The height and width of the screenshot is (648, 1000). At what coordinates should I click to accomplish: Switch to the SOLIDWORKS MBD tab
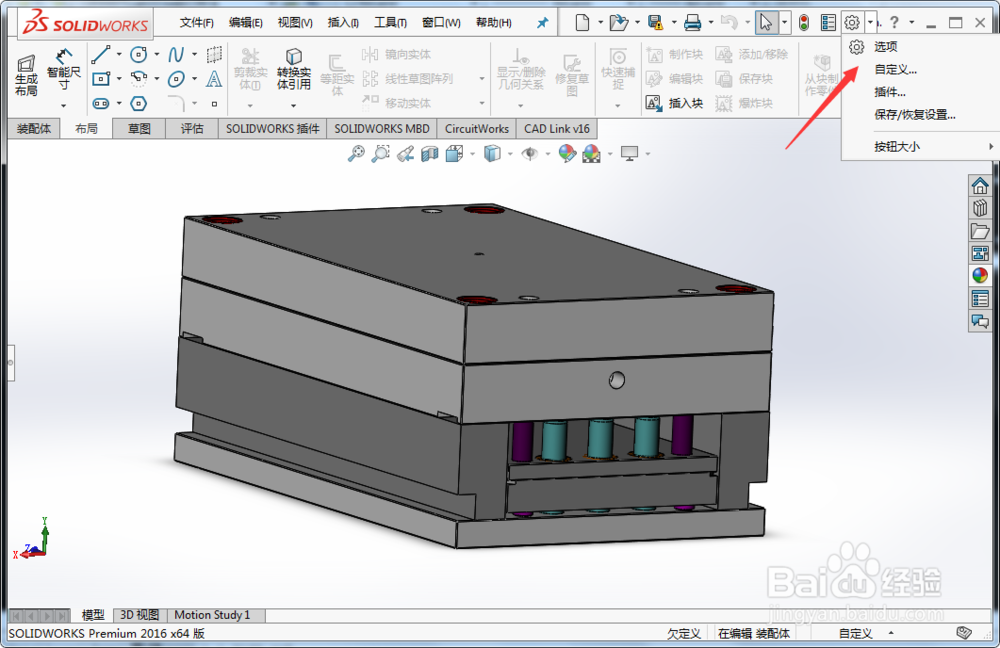coord(382,129)
